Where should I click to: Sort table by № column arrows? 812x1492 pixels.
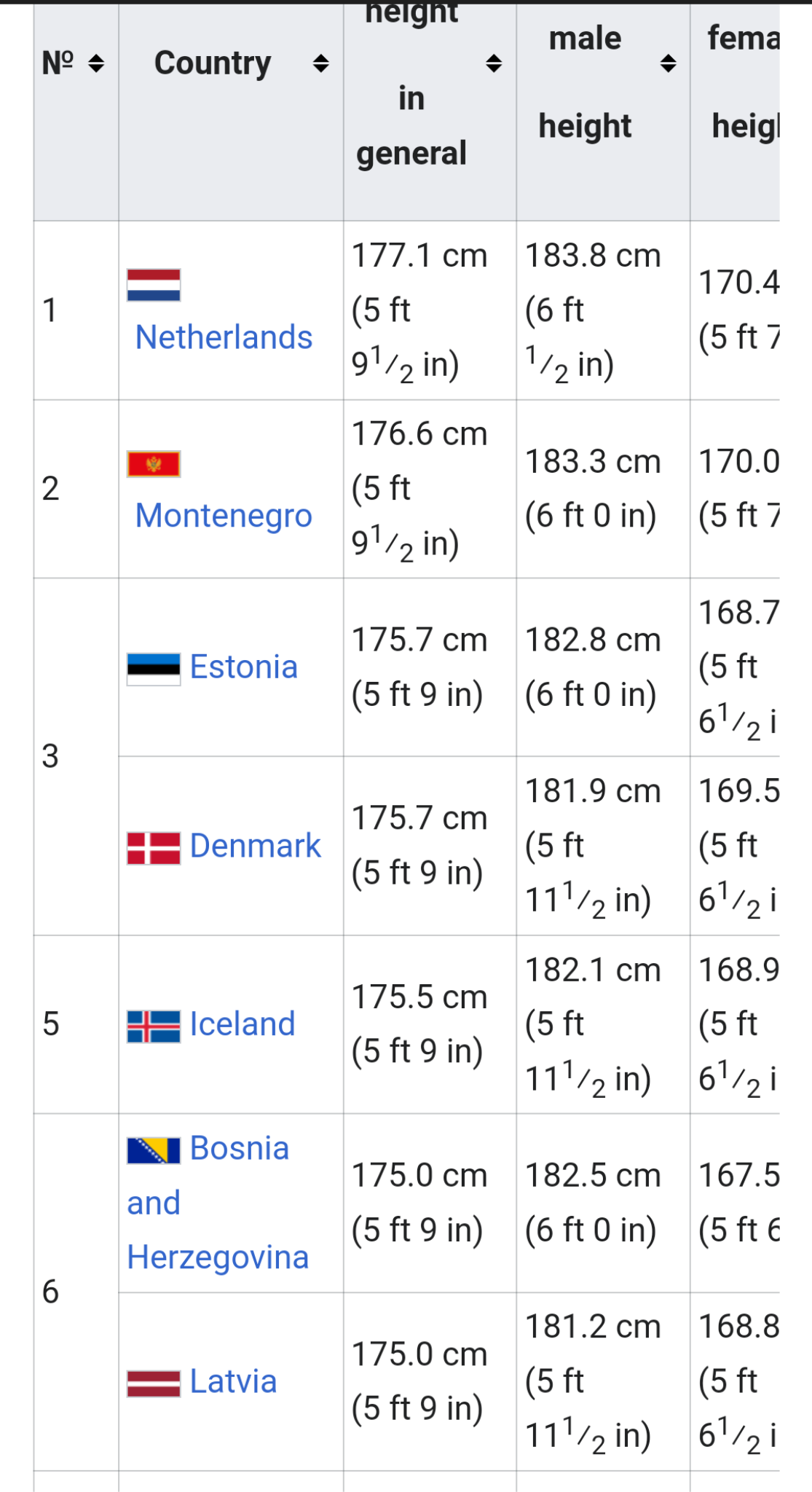[x=95, y=63]
